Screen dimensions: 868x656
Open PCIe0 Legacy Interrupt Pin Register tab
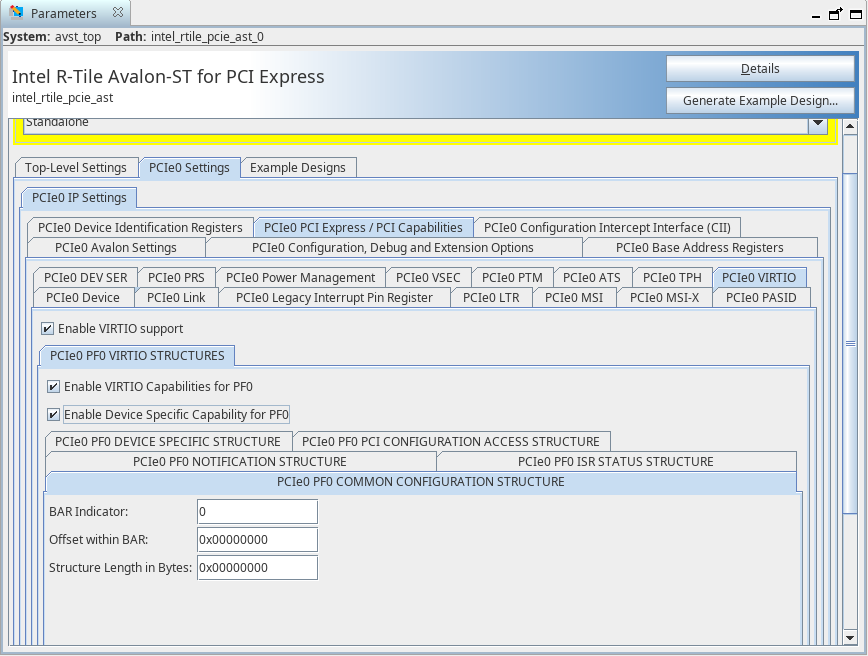334,297
